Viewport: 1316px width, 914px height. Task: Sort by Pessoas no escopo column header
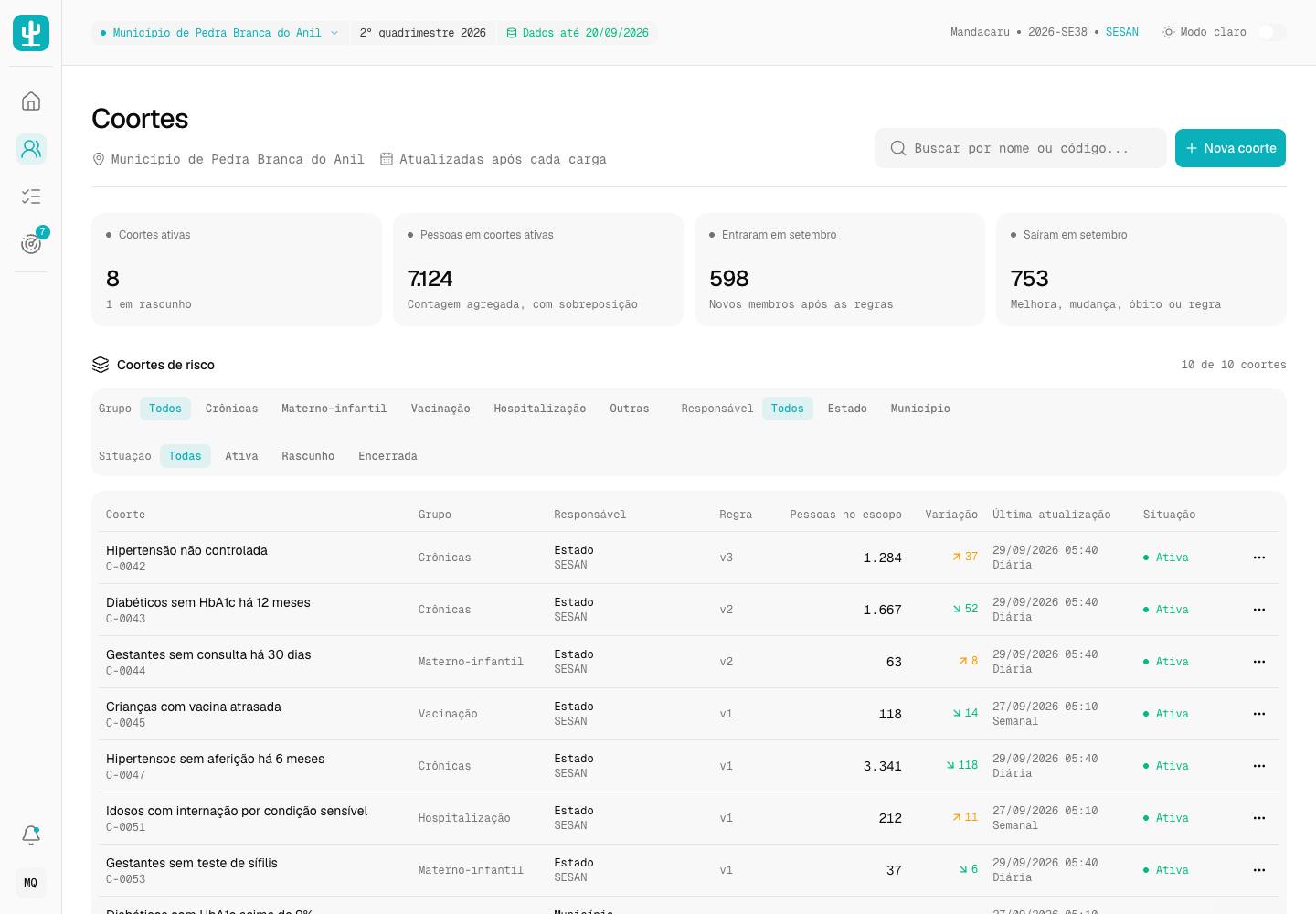(x=846, y=515)
